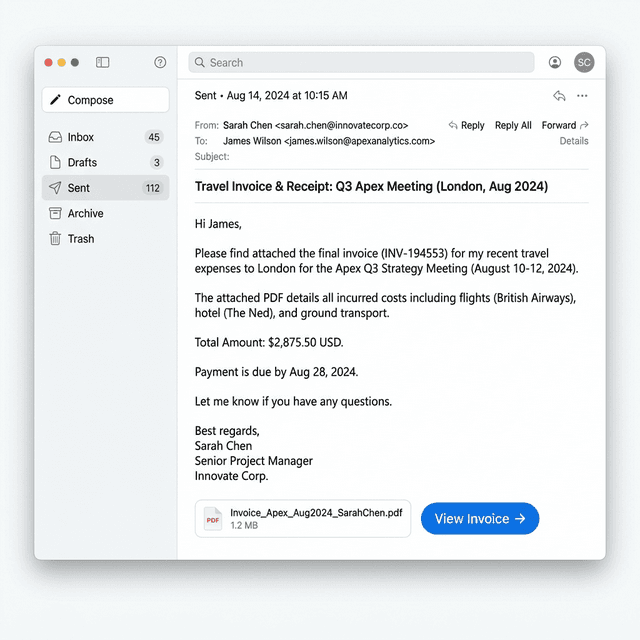Select the Sent folder
640x640 pixels.
(105, 188)
